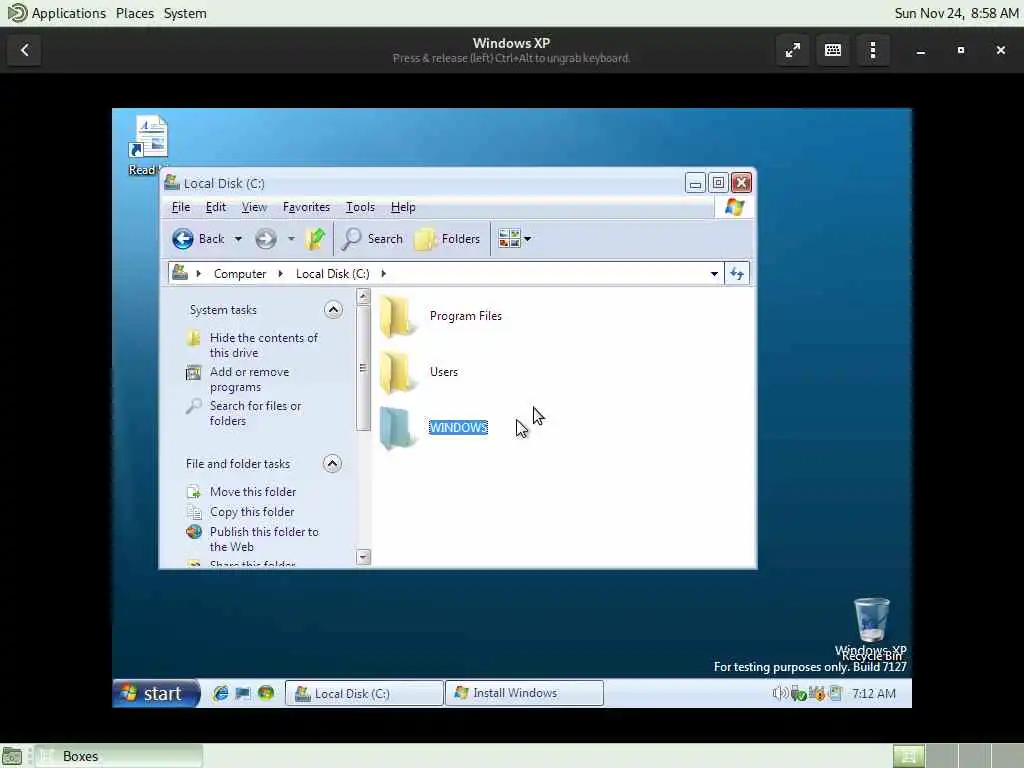This screenshot has width=1024, height=768.
Task: Toggle Boxes fullscreen mode
Action: (793, 50)
